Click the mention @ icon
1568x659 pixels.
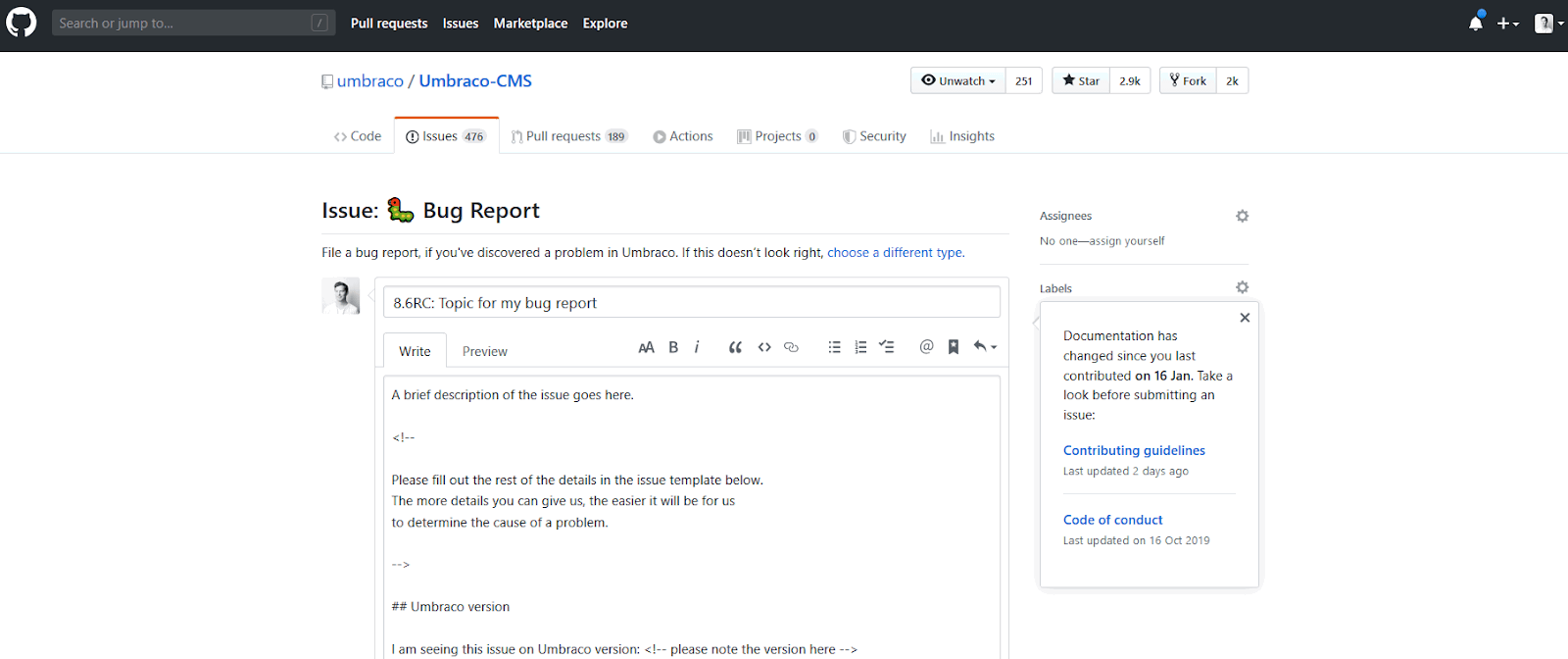pos(926,347)
